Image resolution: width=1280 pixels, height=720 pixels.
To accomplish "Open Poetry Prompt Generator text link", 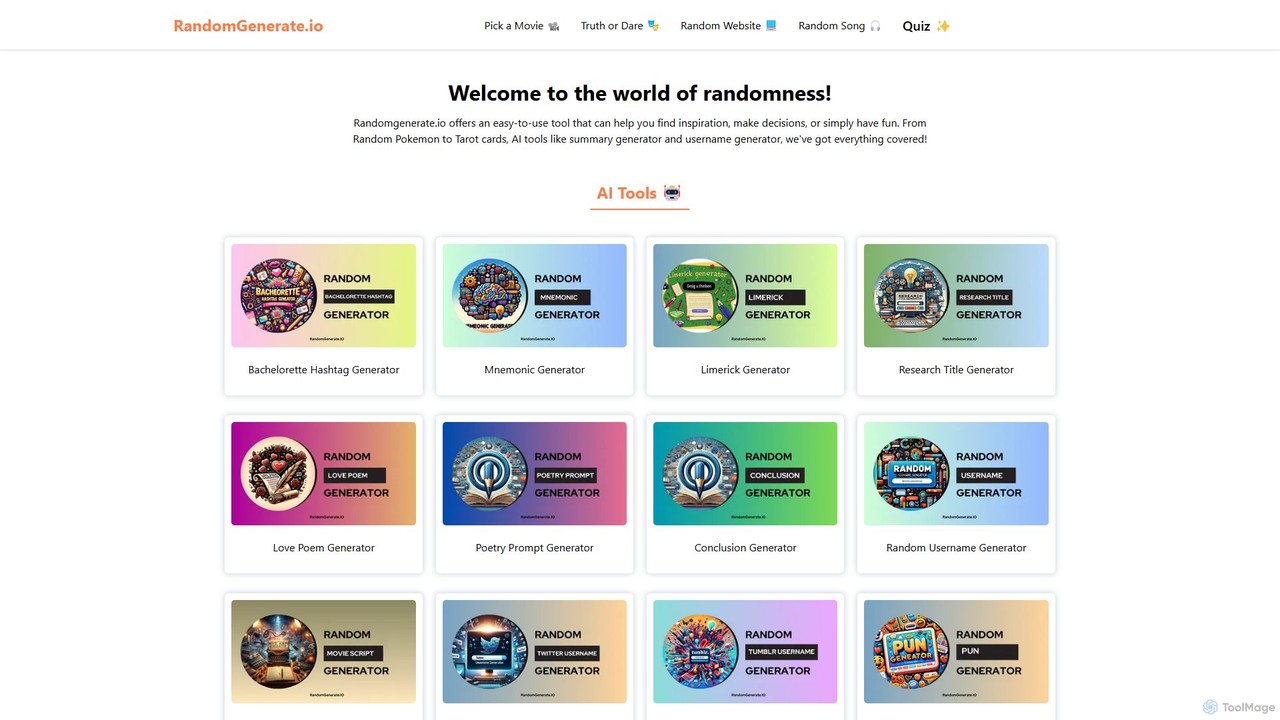I will [x=535, y=548].
